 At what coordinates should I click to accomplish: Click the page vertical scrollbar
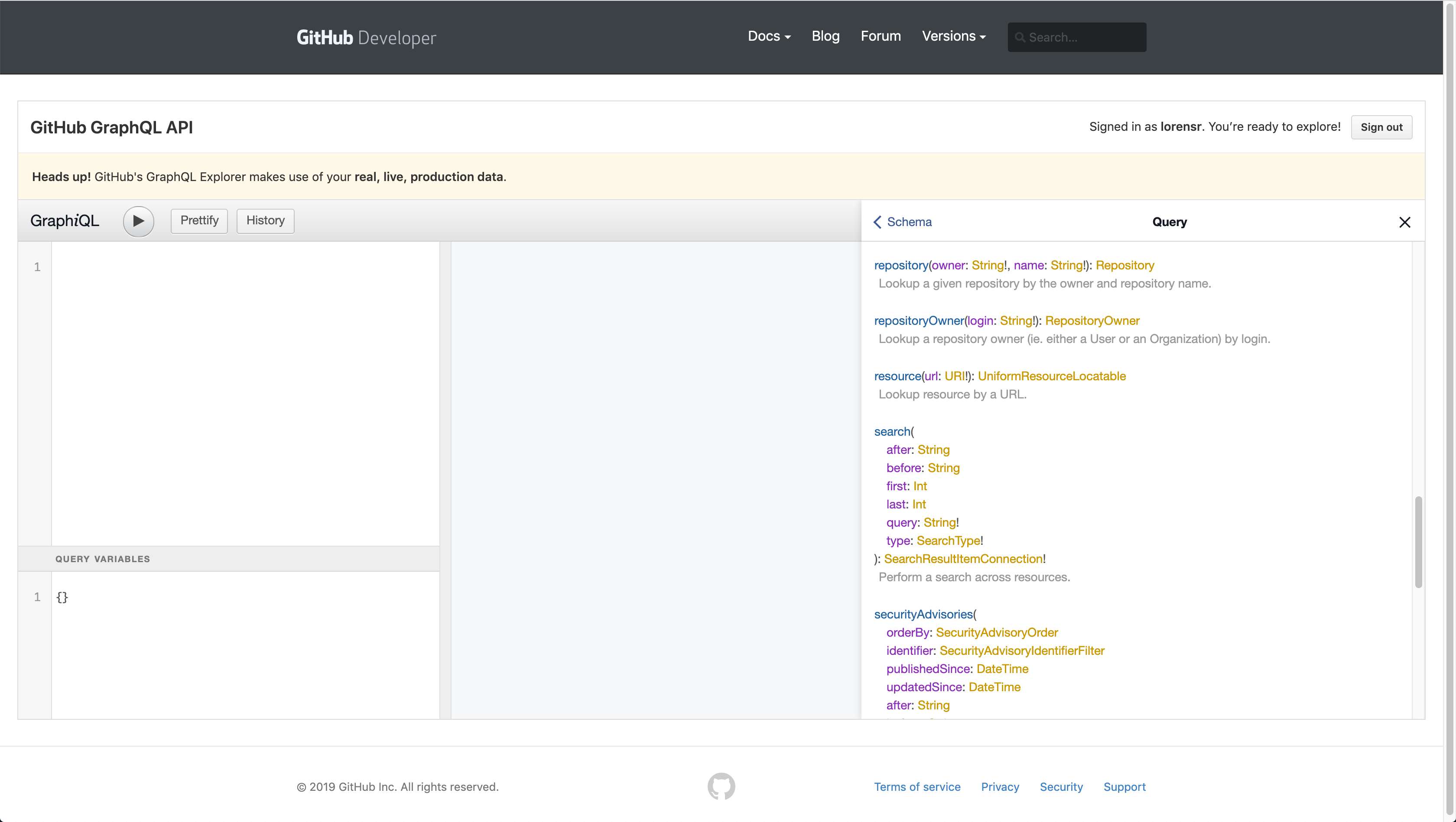coord(1450,411)
